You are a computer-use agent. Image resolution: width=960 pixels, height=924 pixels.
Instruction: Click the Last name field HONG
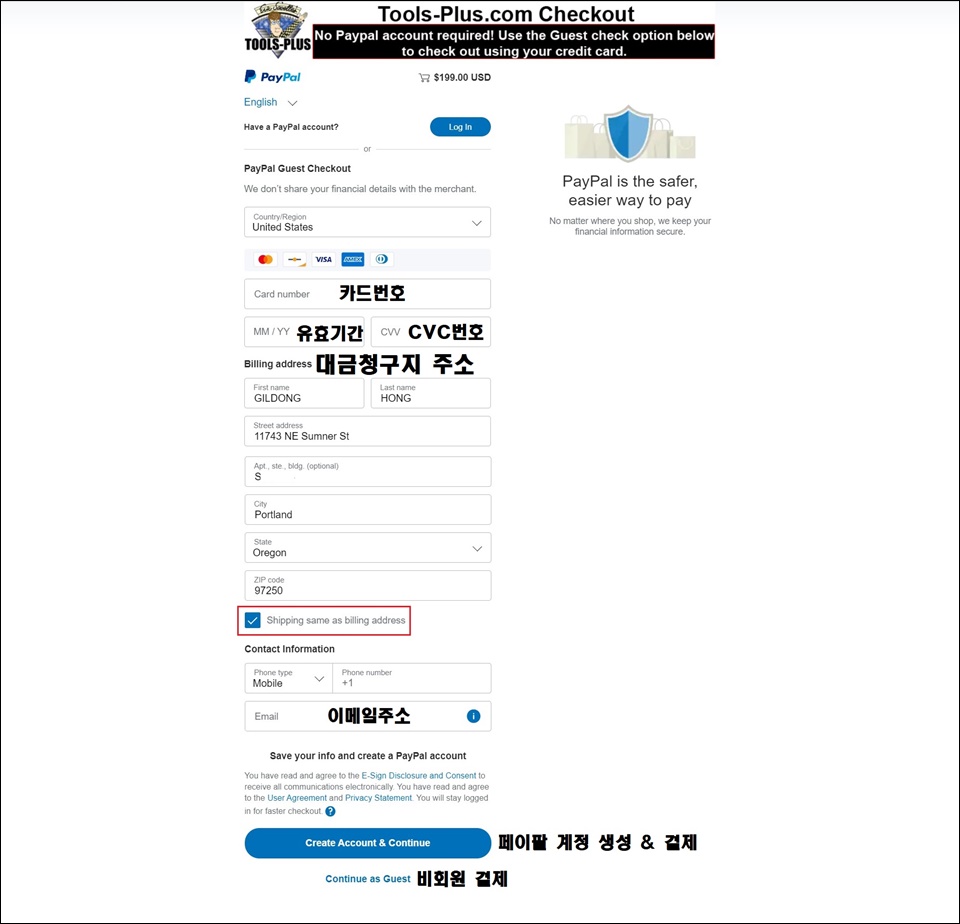pos(430,393)
